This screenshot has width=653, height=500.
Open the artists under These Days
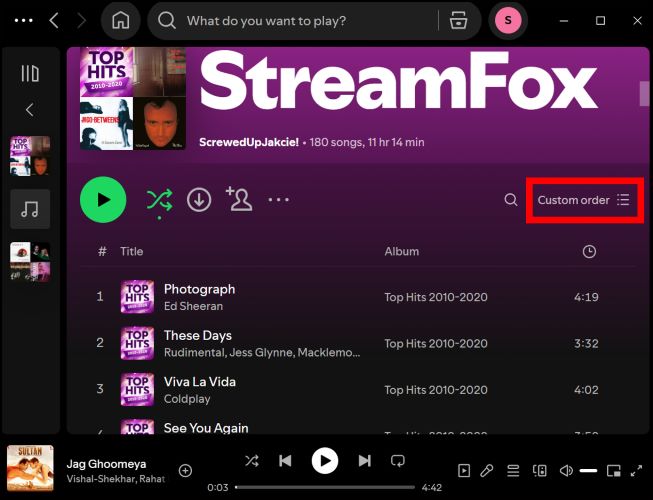262,353
